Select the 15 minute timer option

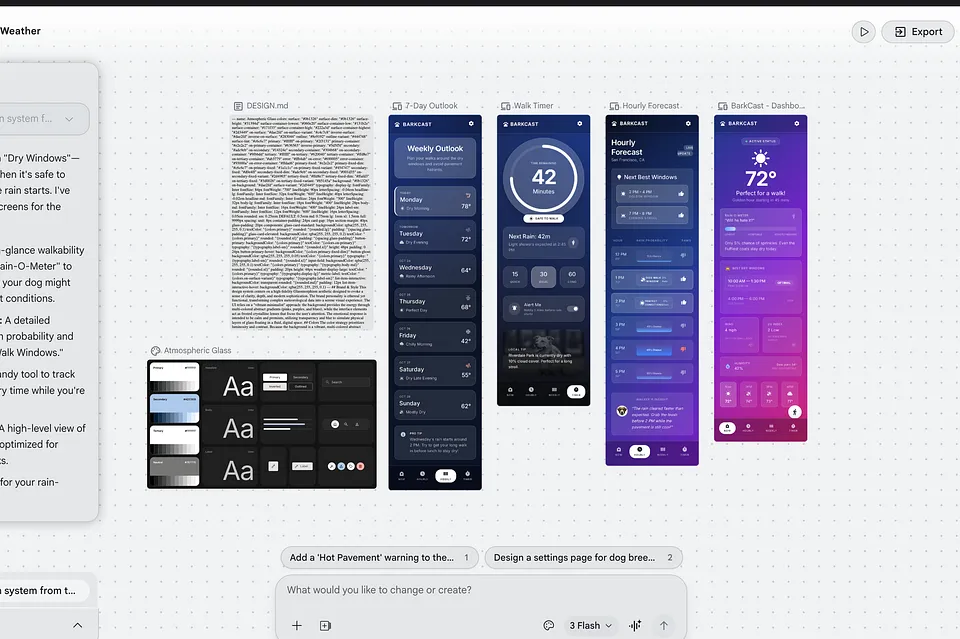pos(515,277)
